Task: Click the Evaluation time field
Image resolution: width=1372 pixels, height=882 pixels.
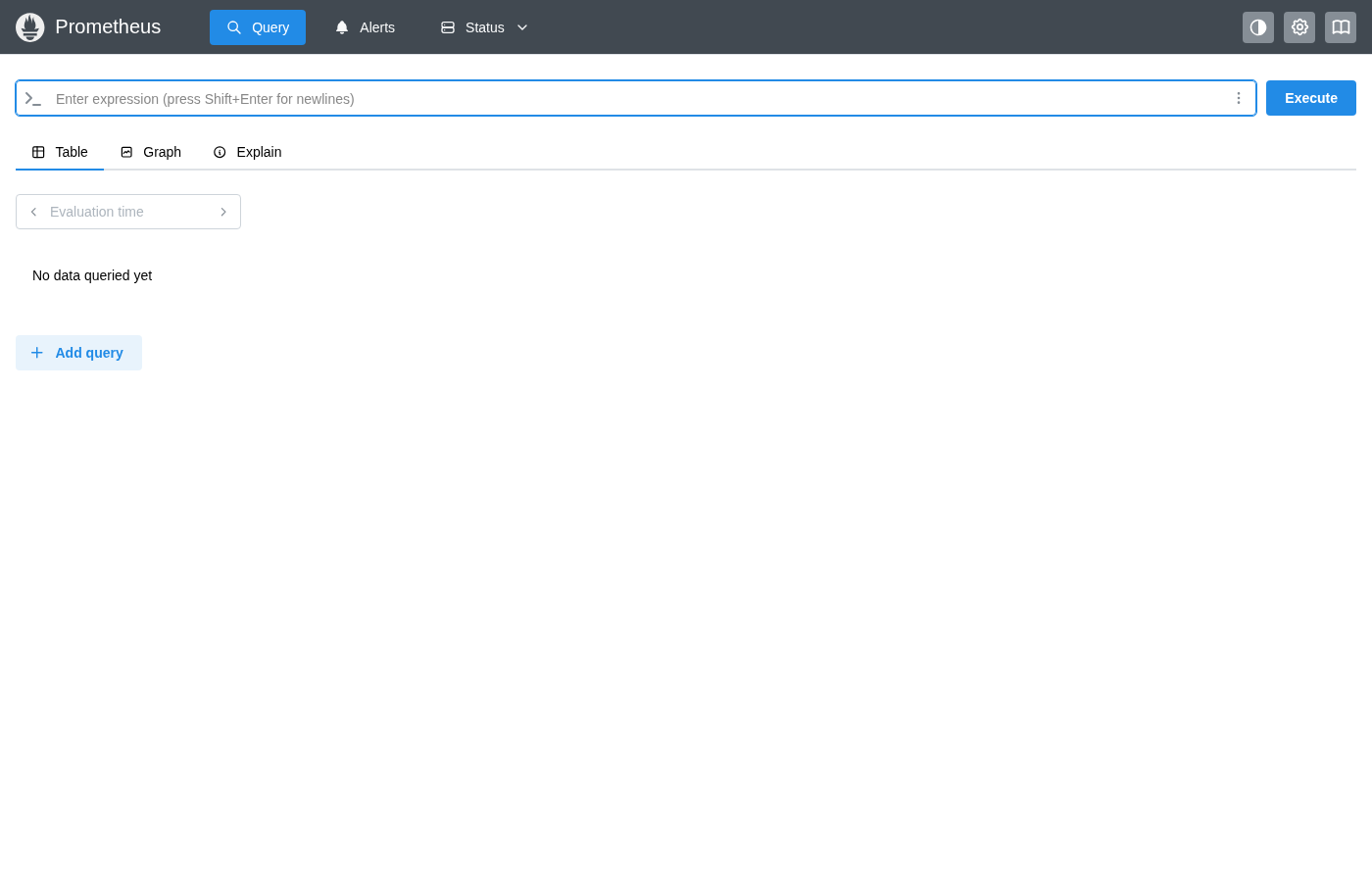Action: coord(127,212)
